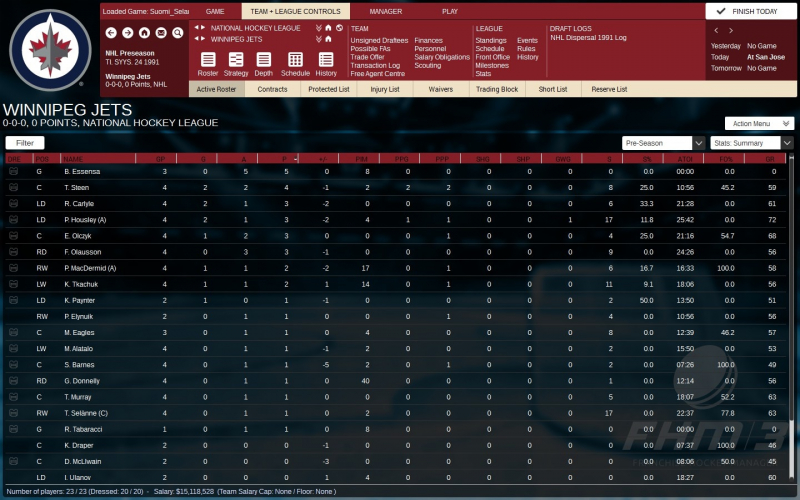This screenshot has height=500, width=800.
Task: Toggle dressed jersey icon for G. Donnelly
Action: point(14,381)
